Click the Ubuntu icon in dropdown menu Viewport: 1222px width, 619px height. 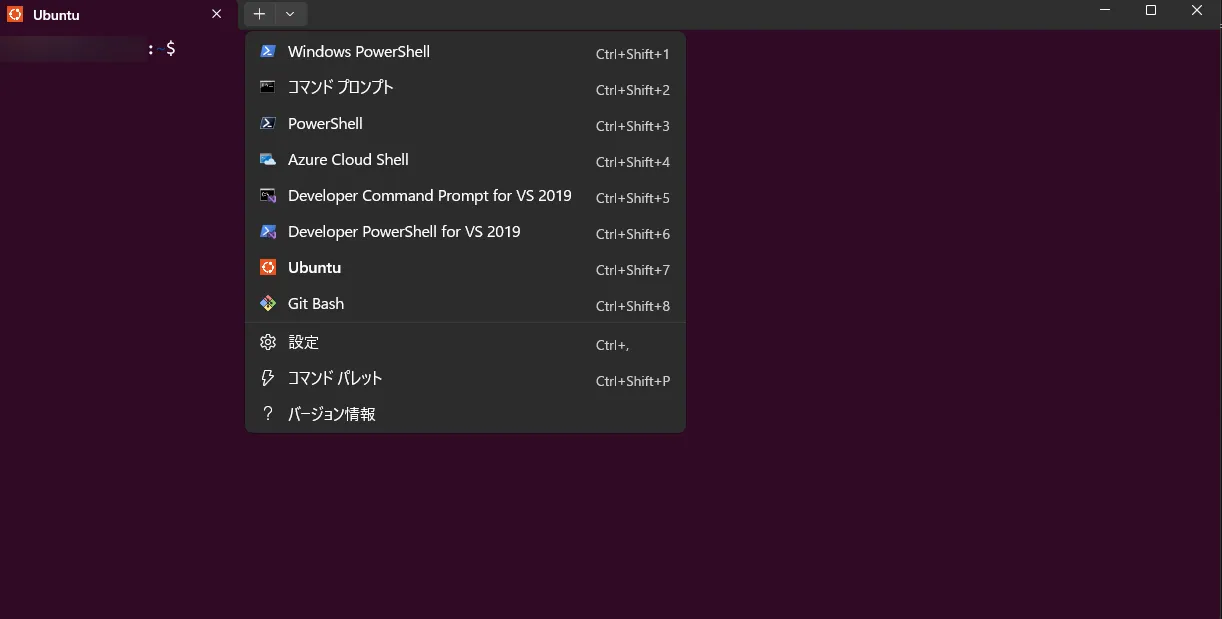click(267, 268)
